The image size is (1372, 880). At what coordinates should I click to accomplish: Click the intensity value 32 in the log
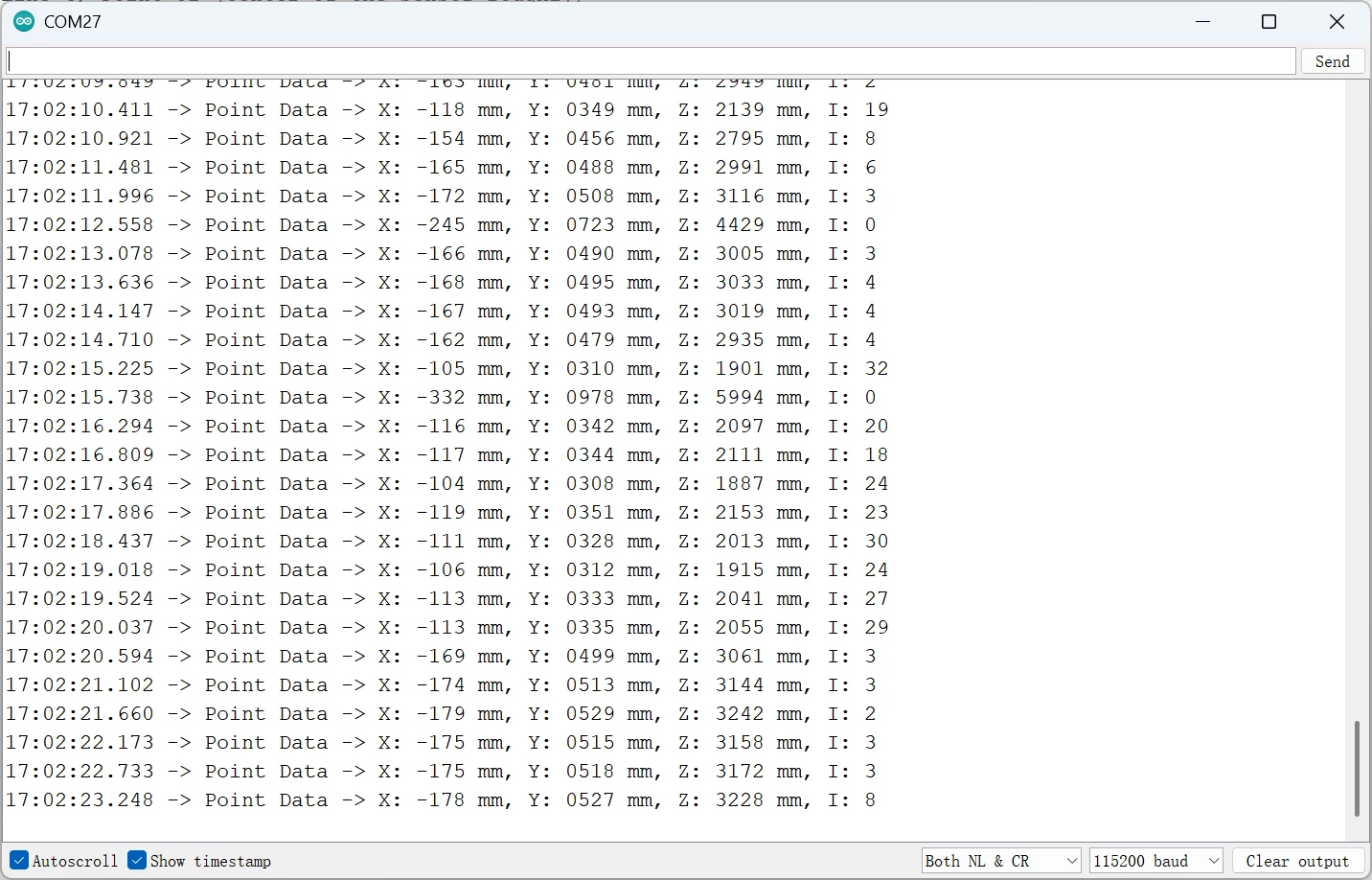(x=876, y=369)
